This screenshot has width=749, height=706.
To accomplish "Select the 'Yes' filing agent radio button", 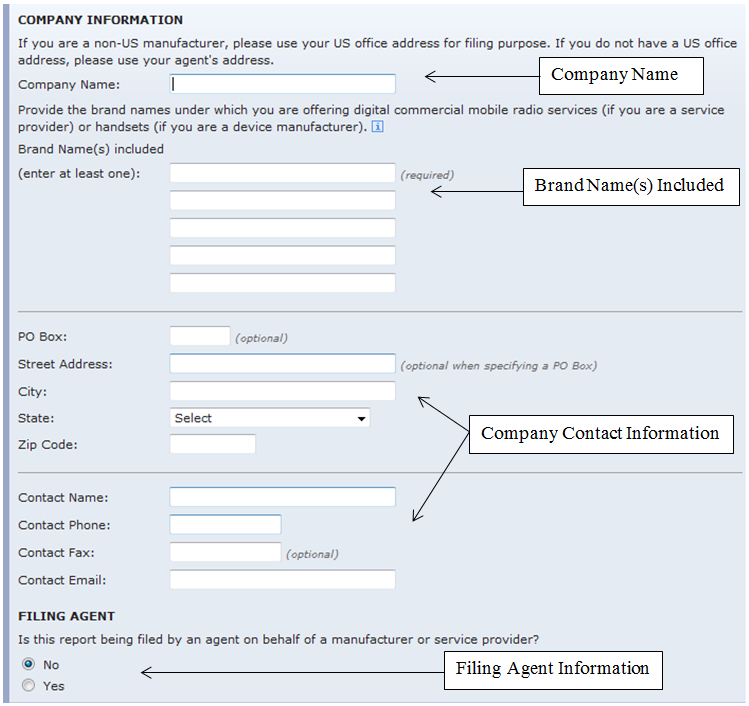I will point(29,686).
